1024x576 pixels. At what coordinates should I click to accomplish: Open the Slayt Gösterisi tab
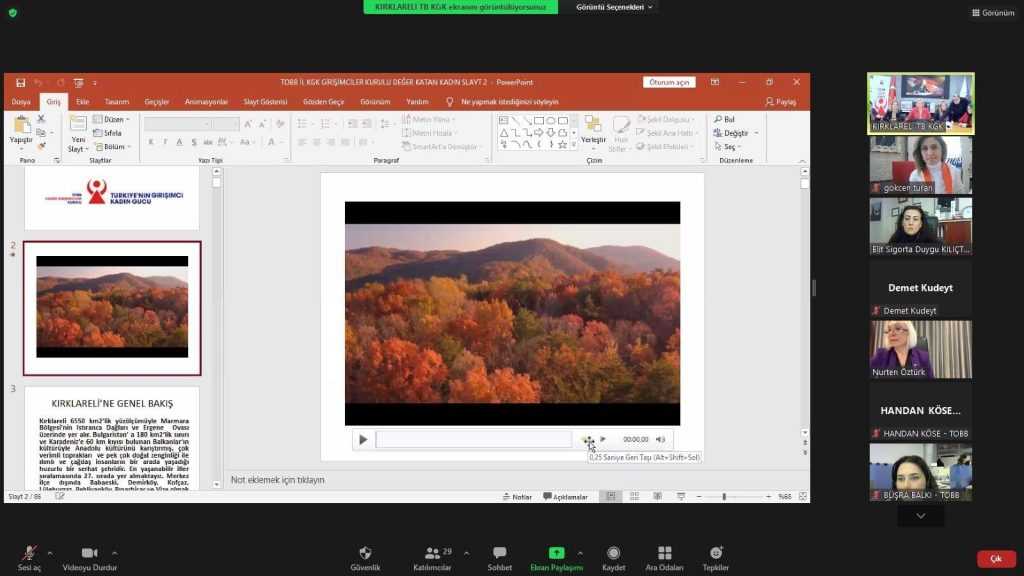[x=265, y=102]
